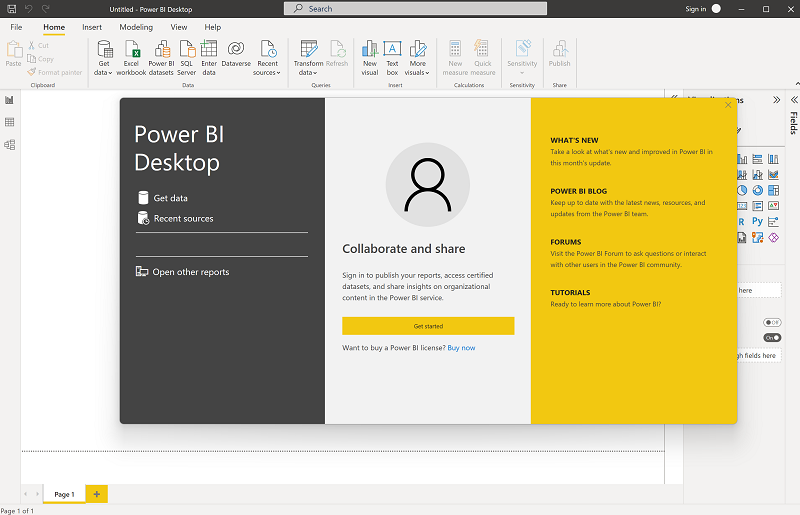Viewport: 800px width, 515px height.
Task: Open the Get data ribbon dropdown
Action: 104,58
